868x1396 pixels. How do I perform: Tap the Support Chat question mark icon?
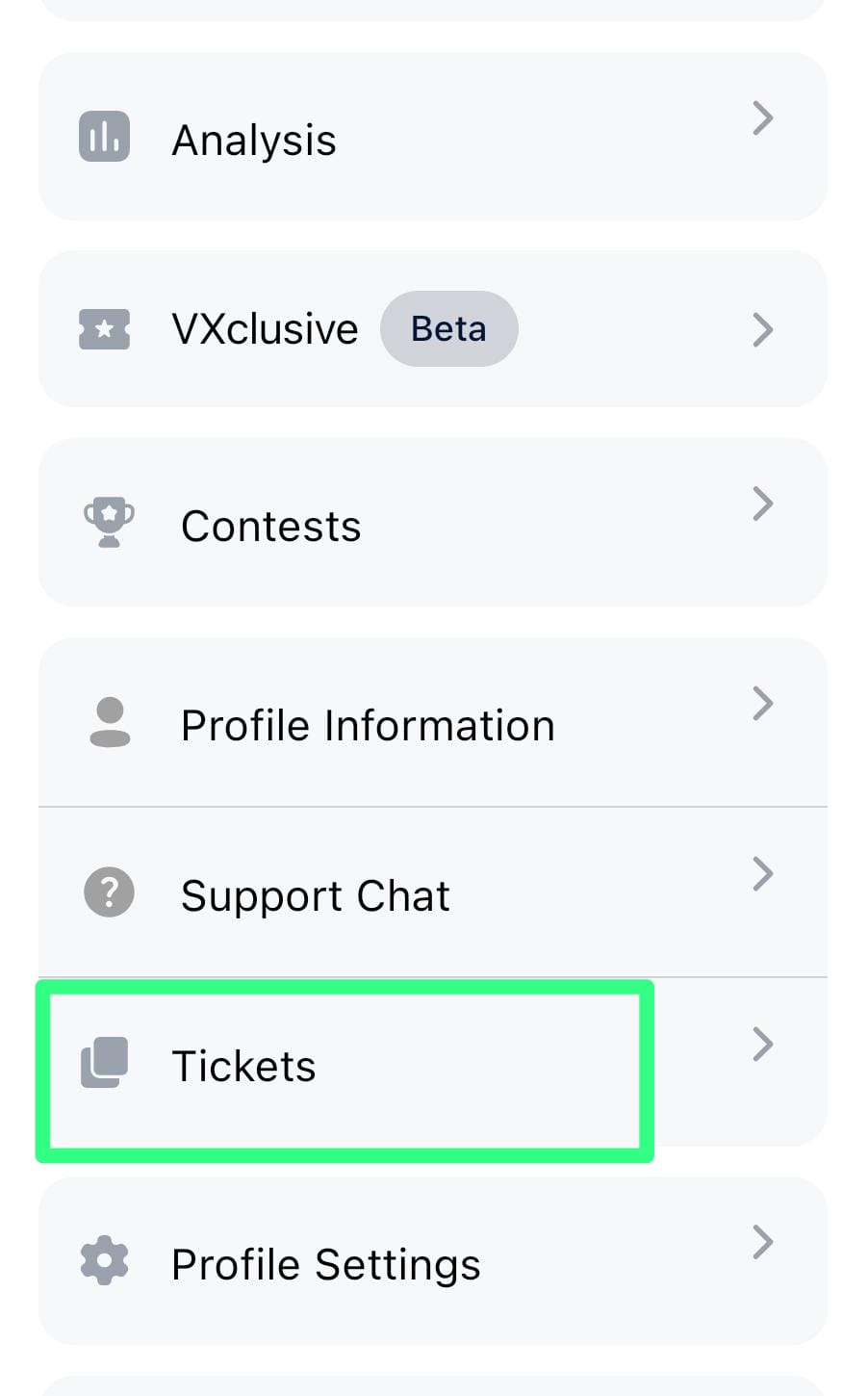click(x=110, y=892)
